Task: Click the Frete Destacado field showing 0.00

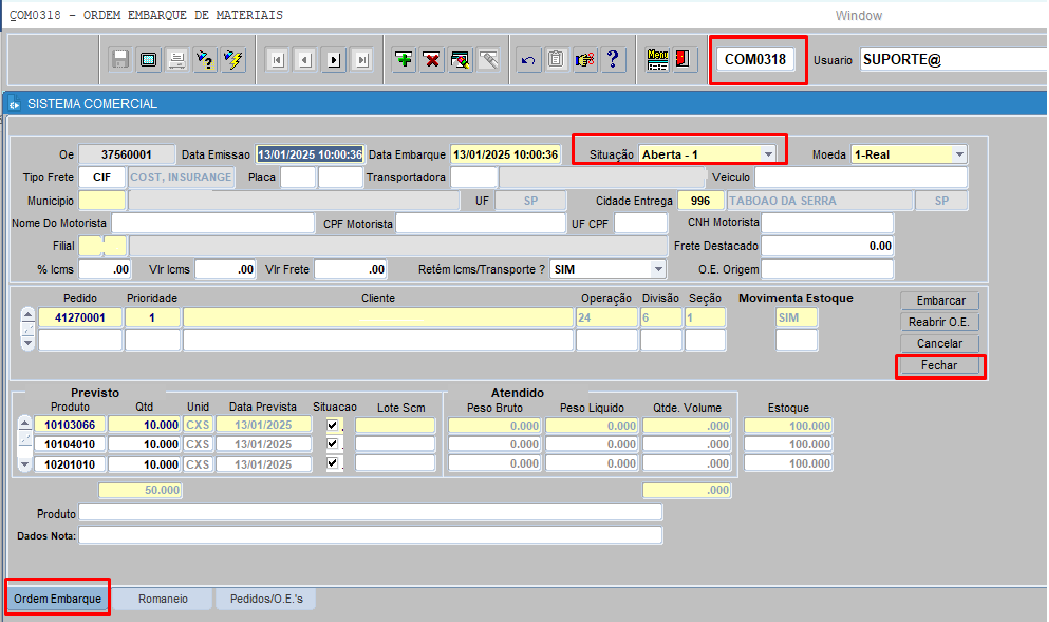Action: (828, 246)
